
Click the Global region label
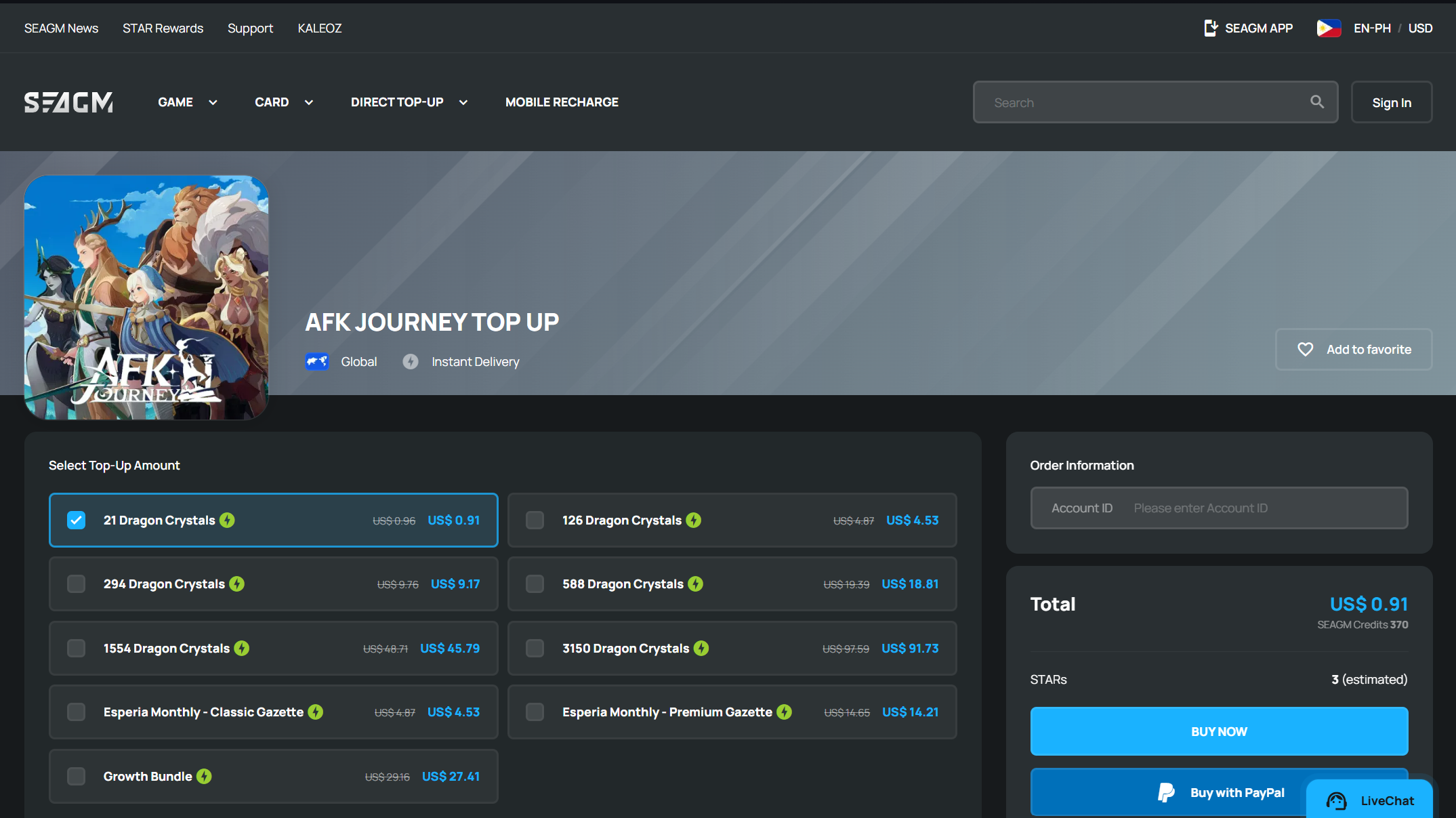358,362
